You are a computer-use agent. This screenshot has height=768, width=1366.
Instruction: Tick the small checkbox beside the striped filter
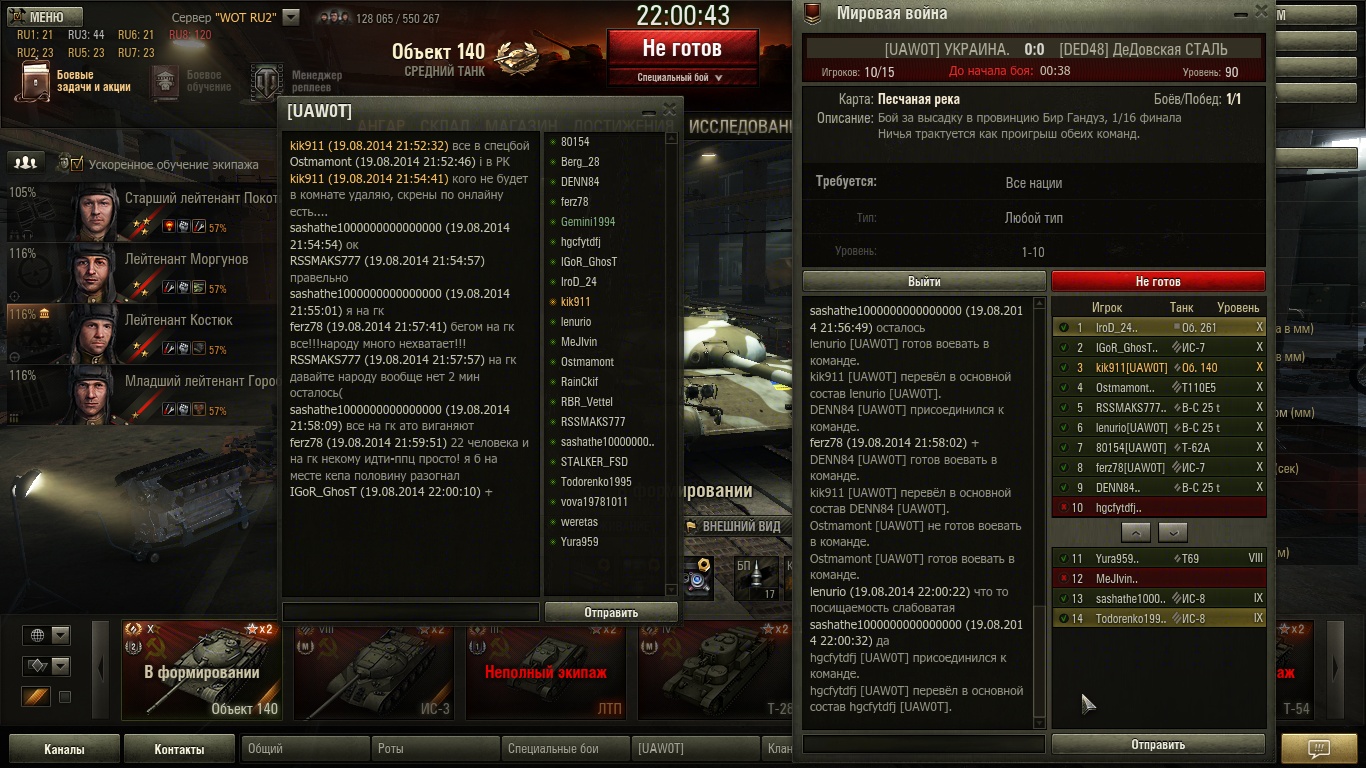point(65,697)
